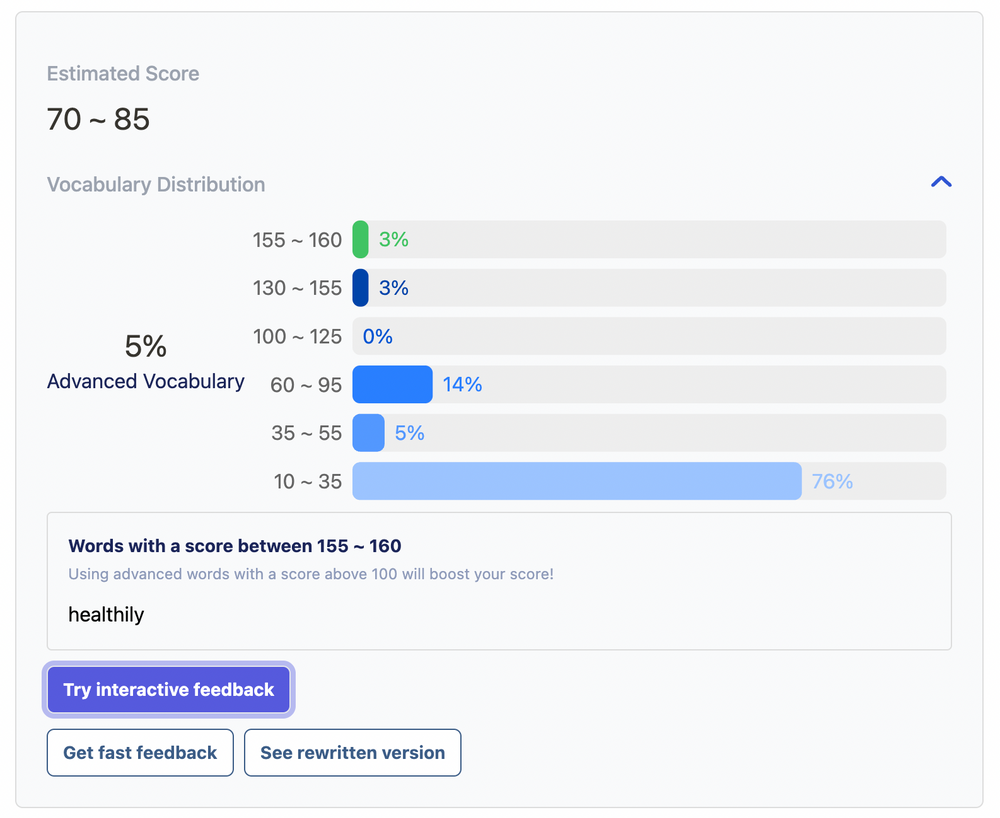The height and width of the screenshot is (818, 1000).
Task: Select the 10 ~ 35 bar at 76%
Action: point(577,481)
